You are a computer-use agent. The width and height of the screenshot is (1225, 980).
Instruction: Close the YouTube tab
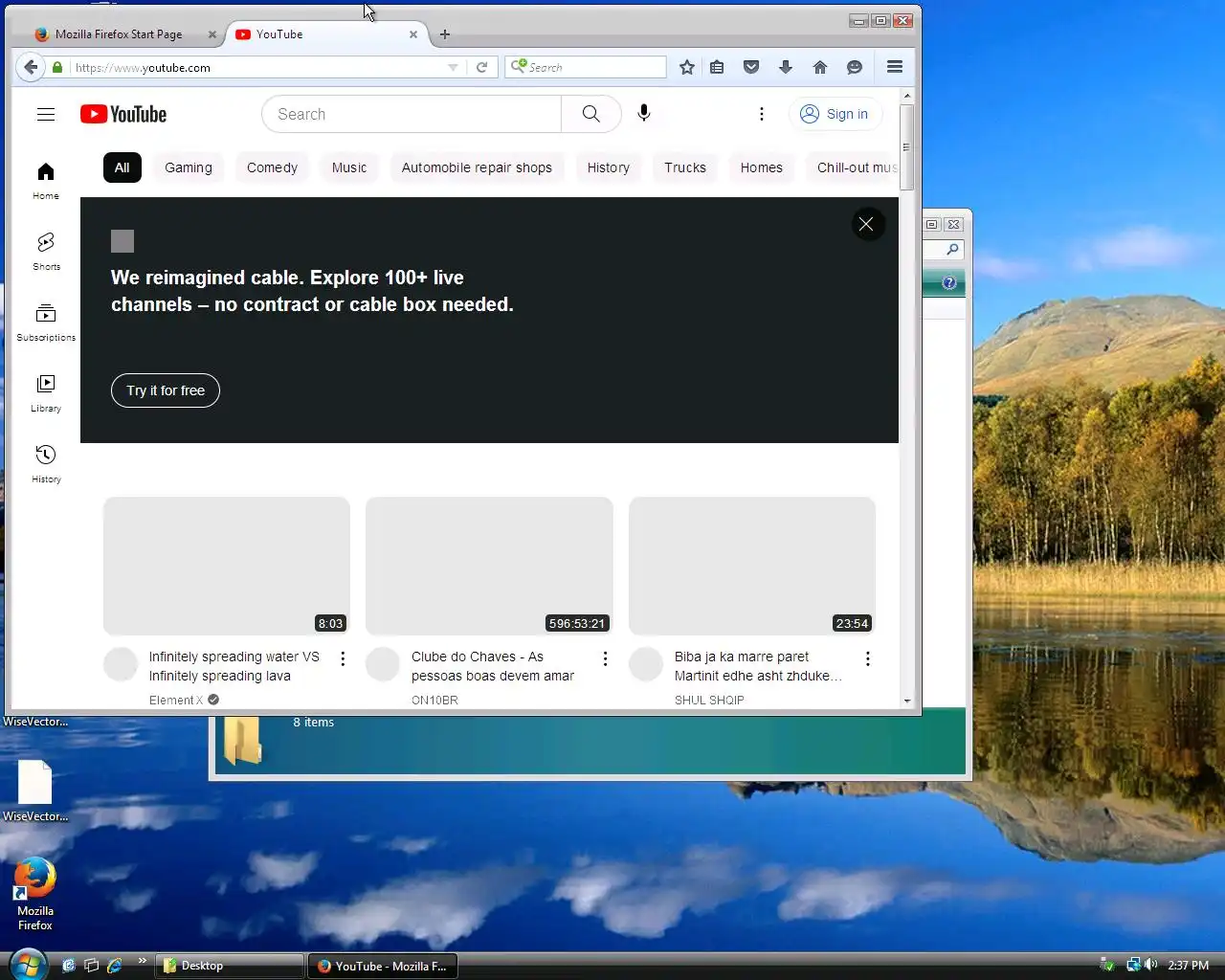coord(413,34)
